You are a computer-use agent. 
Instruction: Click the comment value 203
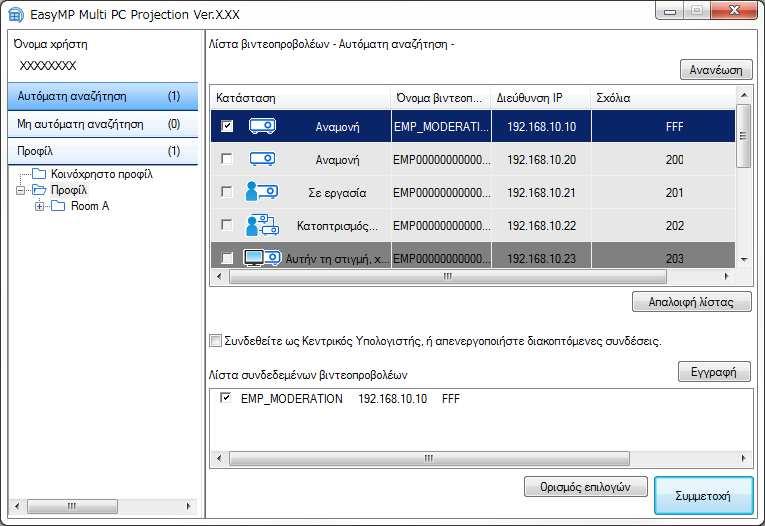click(674, 258)
